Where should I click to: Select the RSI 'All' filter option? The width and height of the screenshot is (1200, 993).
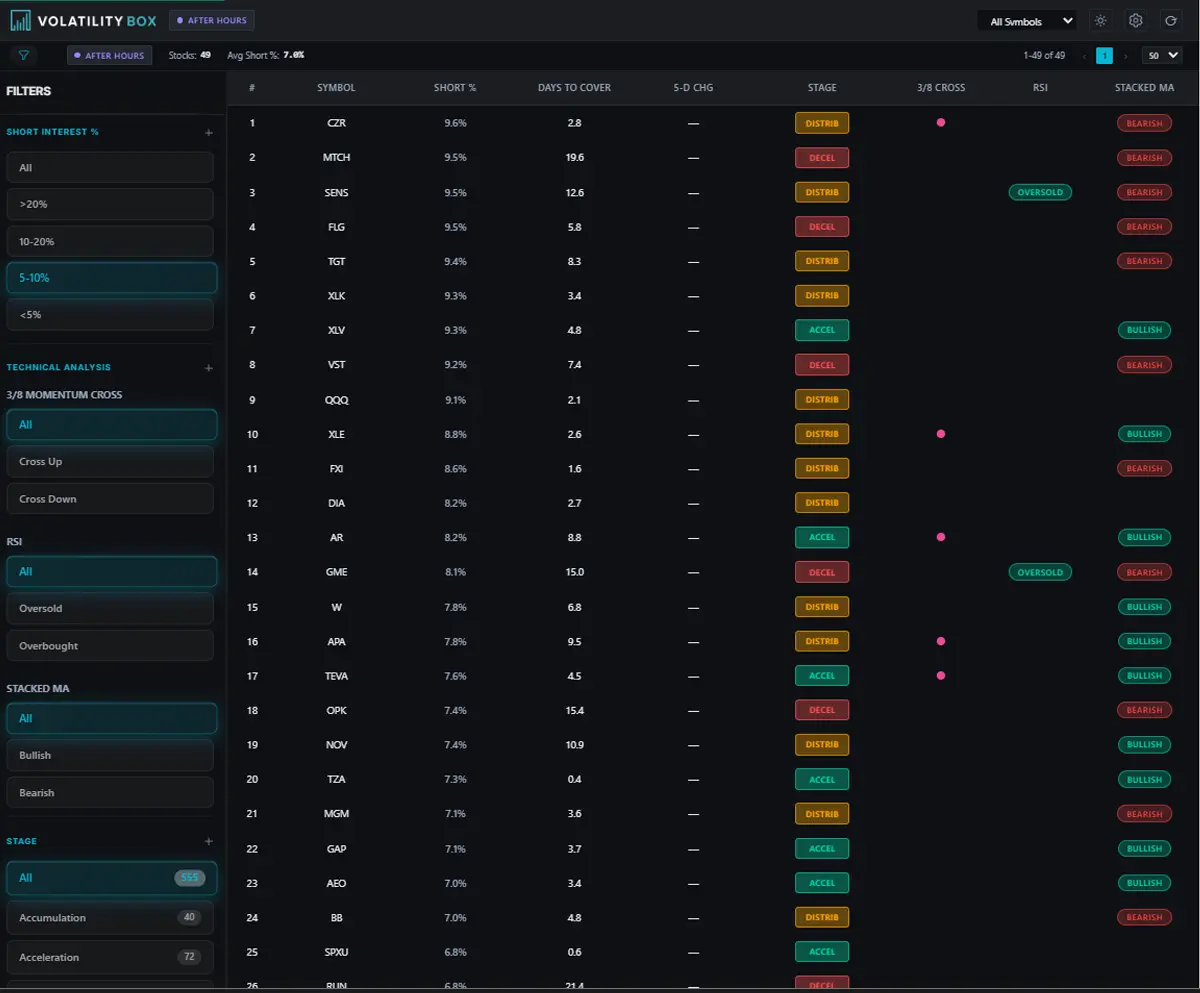110,571
